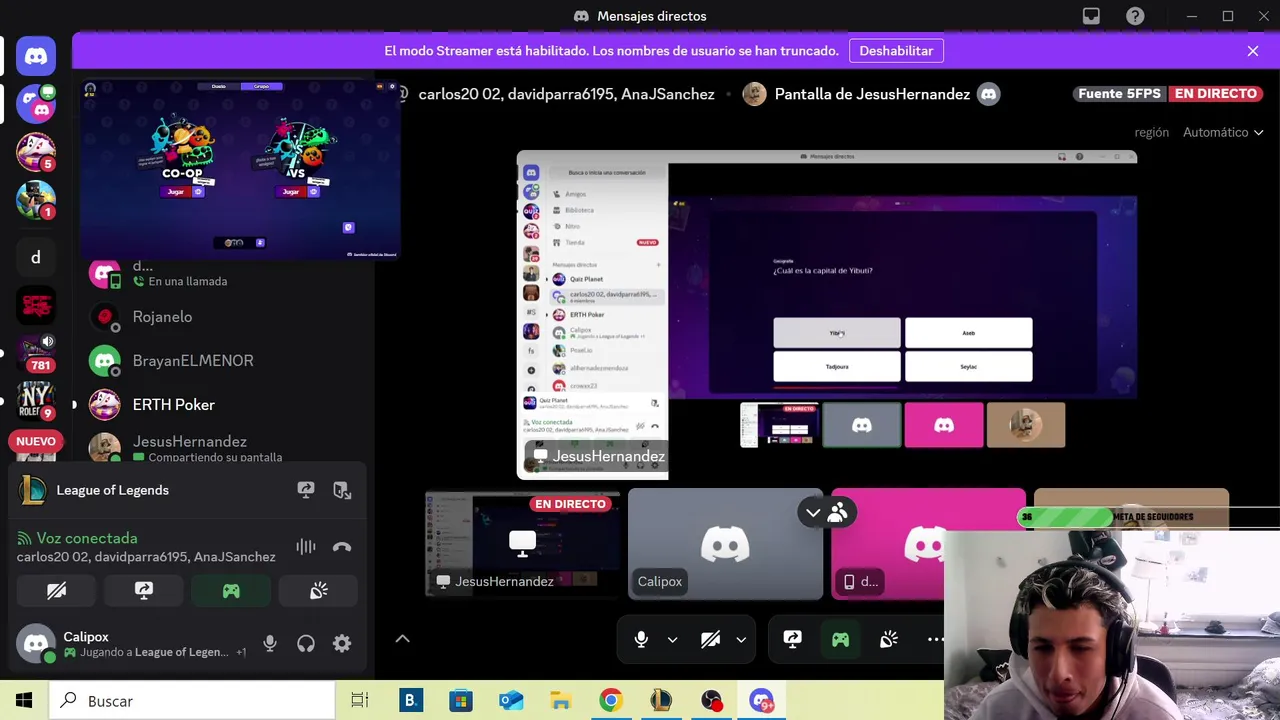The image size is (1280, 720).
Task: Open League of Legends taskbar icon
Action: 661,700
